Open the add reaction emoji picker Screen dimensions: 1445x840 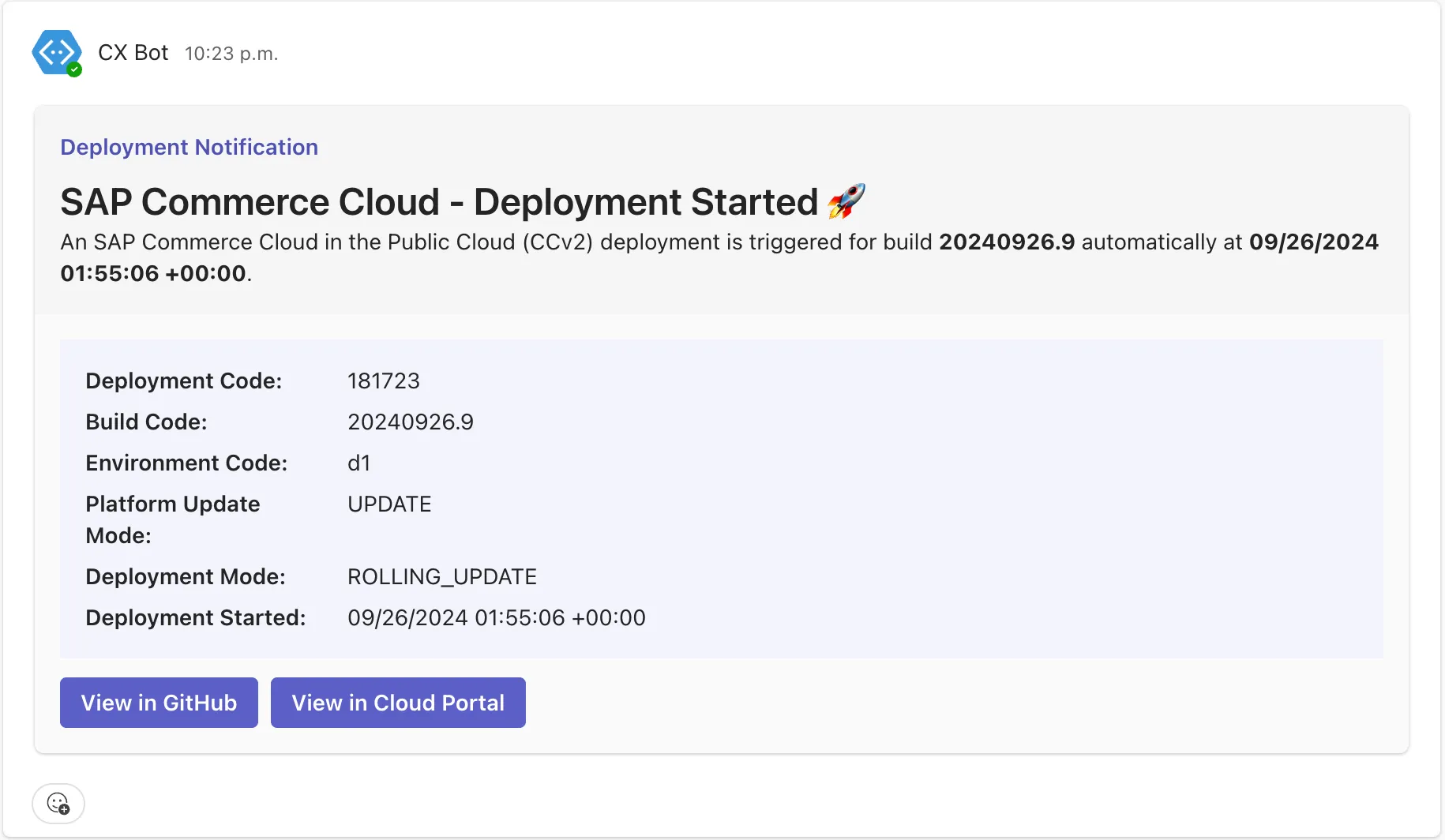pyautogui.click(x=58, y=804)
